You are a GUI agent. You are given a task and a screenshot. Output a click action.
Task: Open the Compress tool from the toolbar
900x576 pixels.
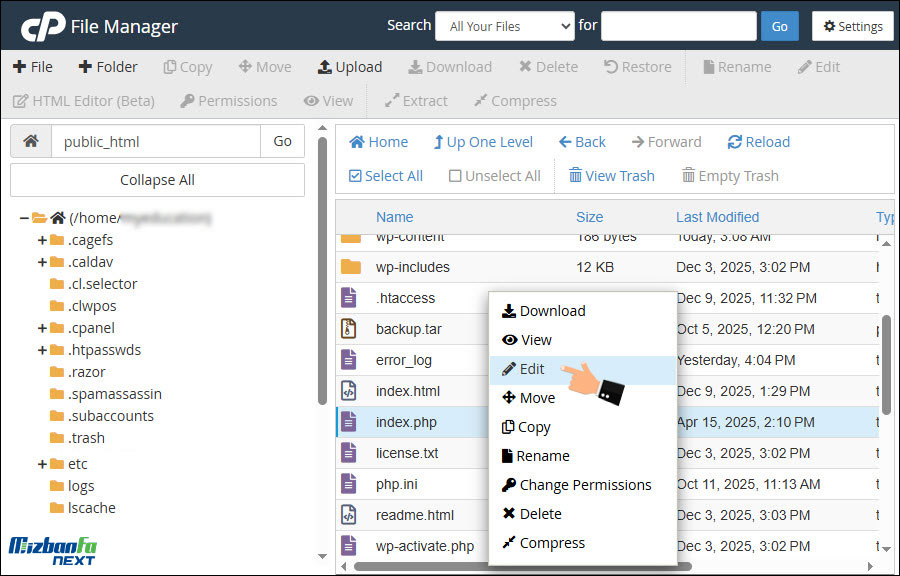(x=514, y=100)
